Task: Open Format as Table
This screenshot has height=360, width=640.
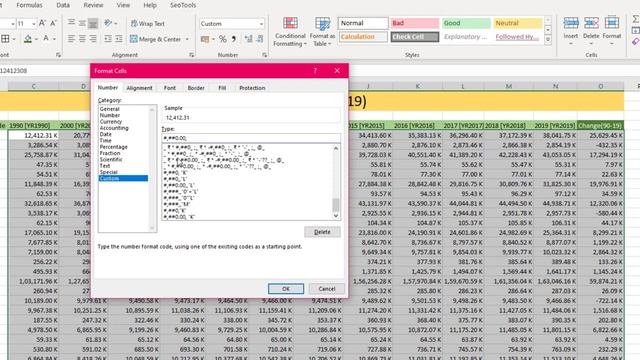Action: pyautogui.click(x=322, y=32)
